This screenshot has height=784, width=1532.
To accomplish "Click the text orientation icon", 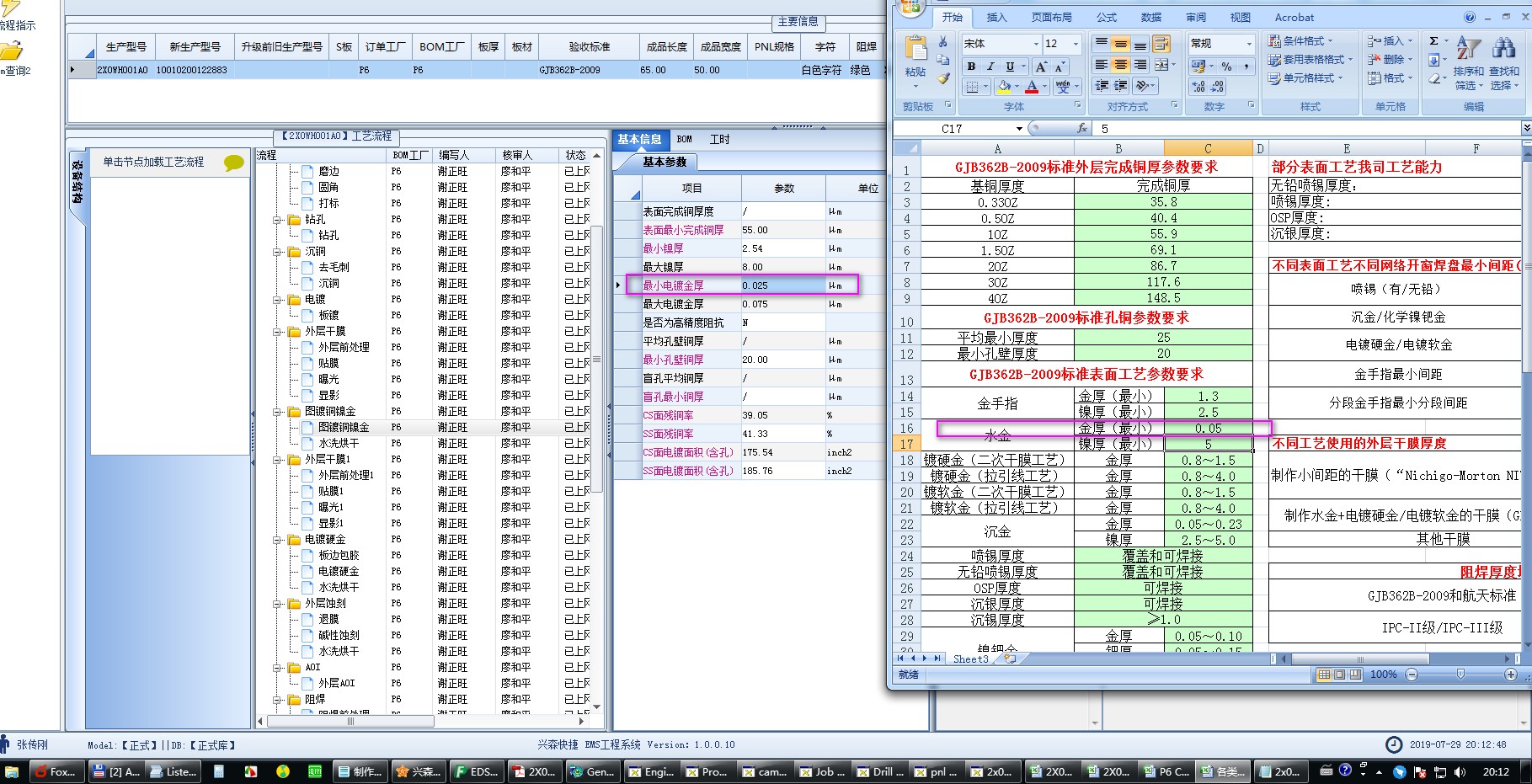I will [x=1142, y=86].
